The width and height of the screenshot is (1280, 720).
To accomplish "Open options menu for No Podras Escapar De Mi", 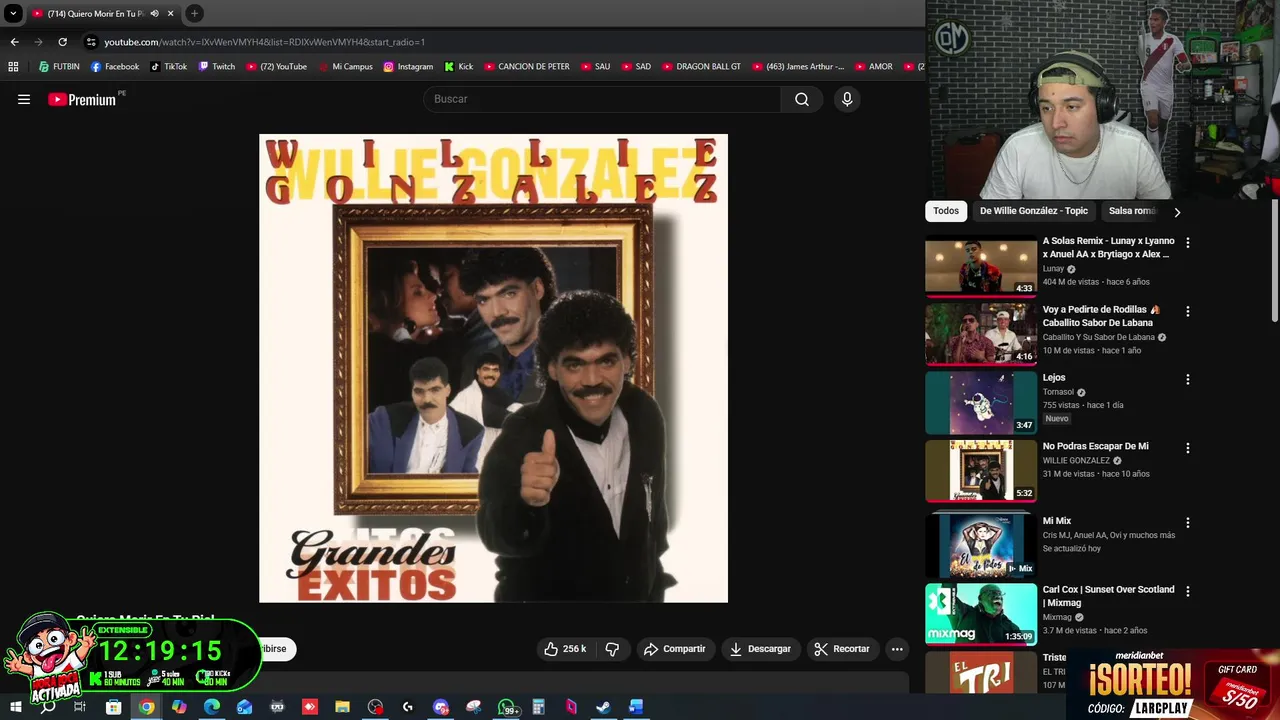I will [x=1188, y=449].
